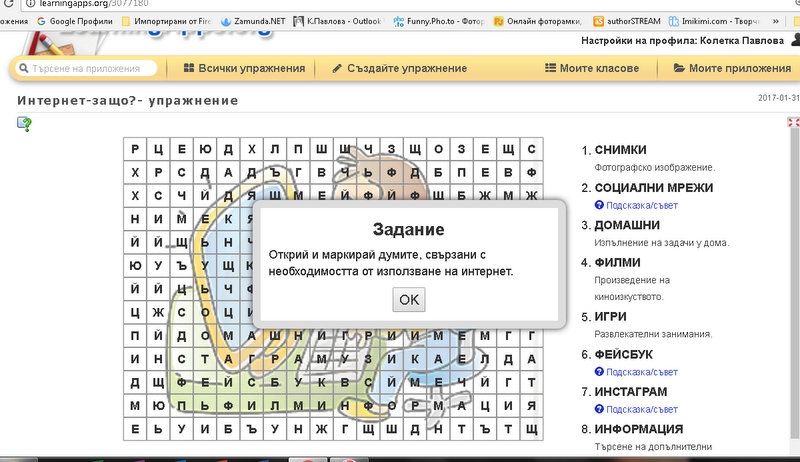The height and width of the screenshot is (462, 800).
Task: Open Imikimi.com bookmark
Action: [714, 21]
